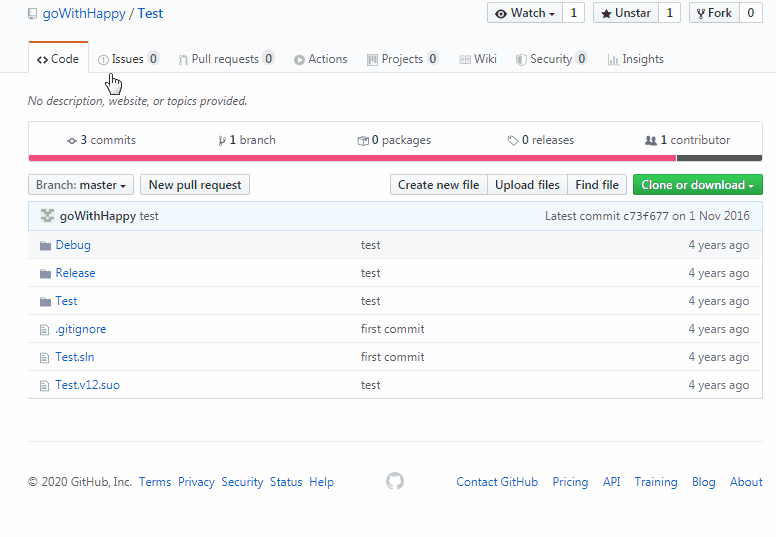Click the watchers count 1
The width and height of the screenshot is (776, 537).
(574, 13)
